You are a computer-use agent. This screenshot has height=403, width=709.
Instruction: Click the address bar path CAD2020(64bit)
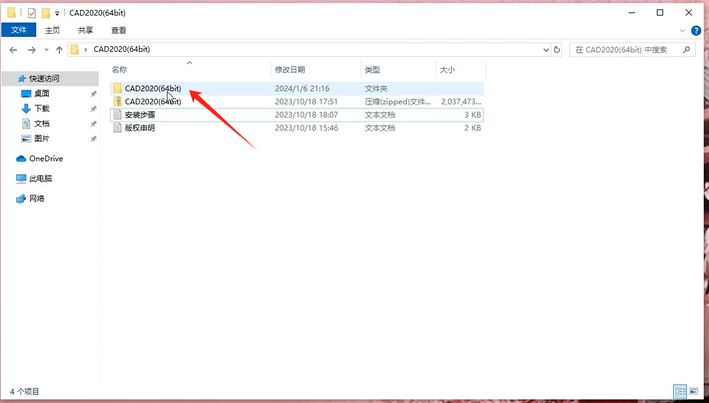coord(122,49)
